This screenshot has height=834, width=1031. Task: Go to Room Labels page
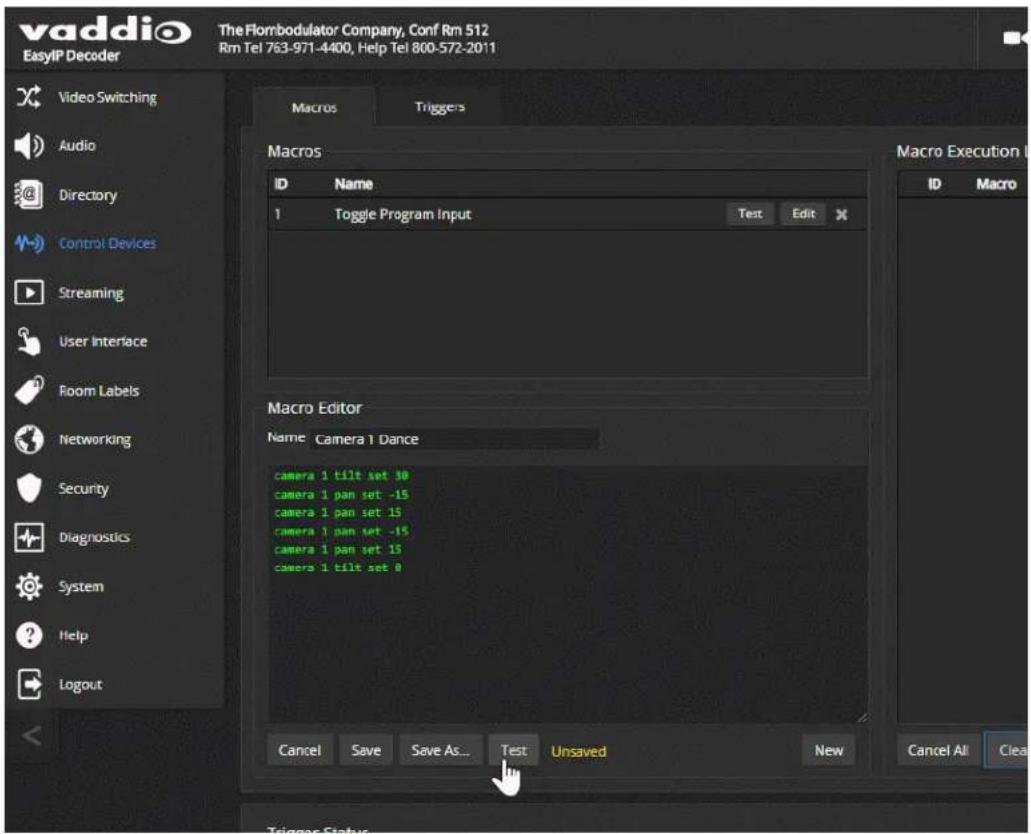99,391
